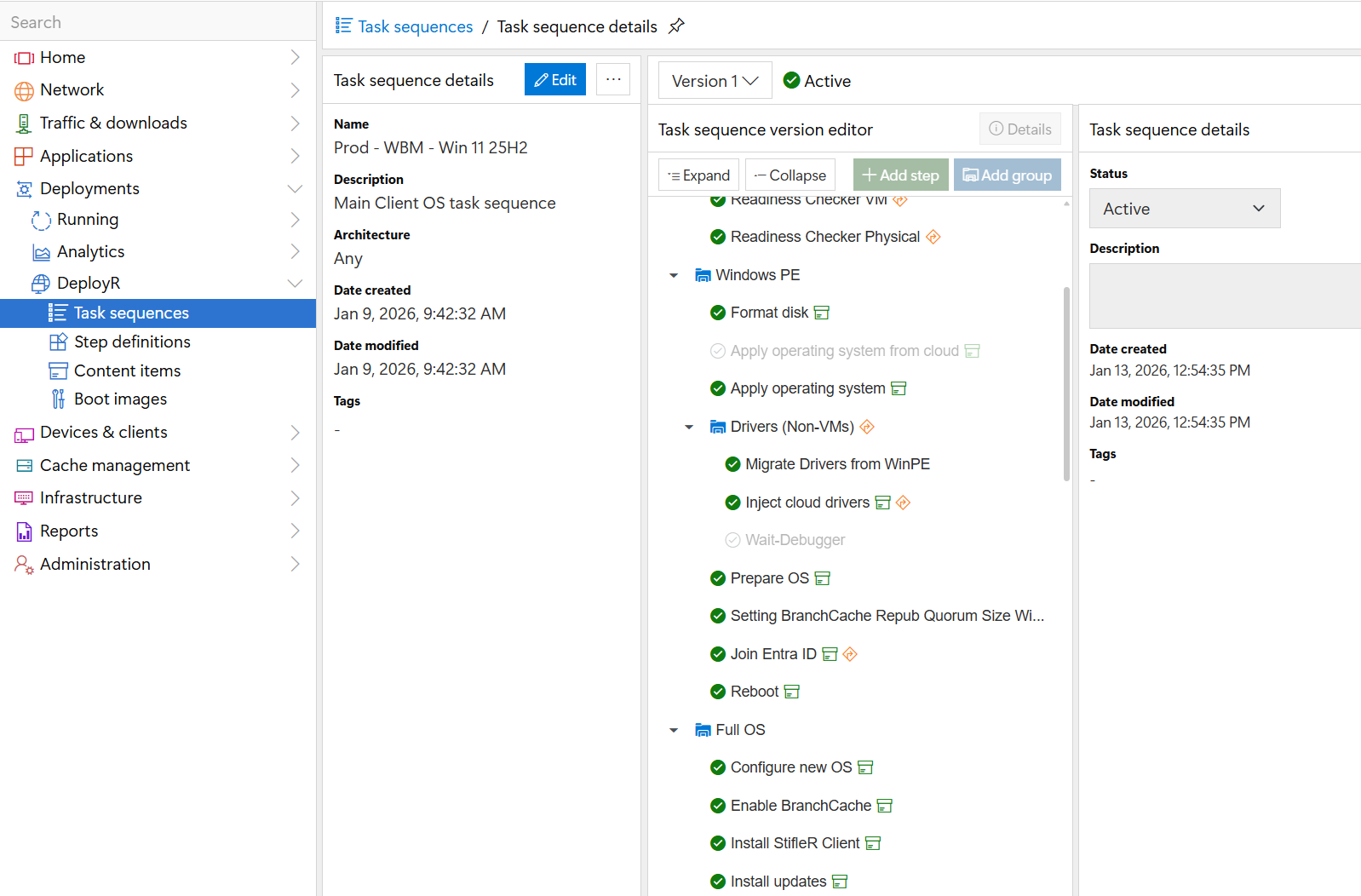Open Content items in the sidebar
The height and width of the screenshot is (896, 1361).
pos(127,371)
